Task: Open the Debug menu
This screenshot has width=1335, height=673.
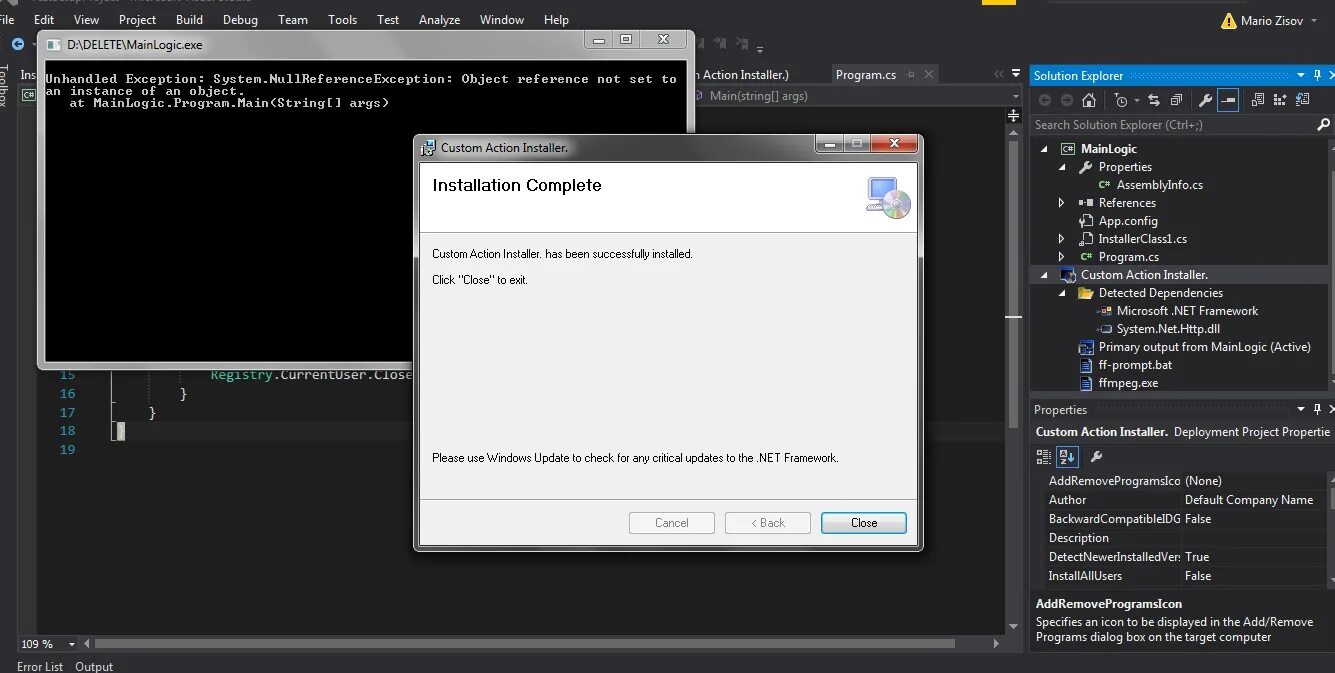Action: [x=240, y=19]
